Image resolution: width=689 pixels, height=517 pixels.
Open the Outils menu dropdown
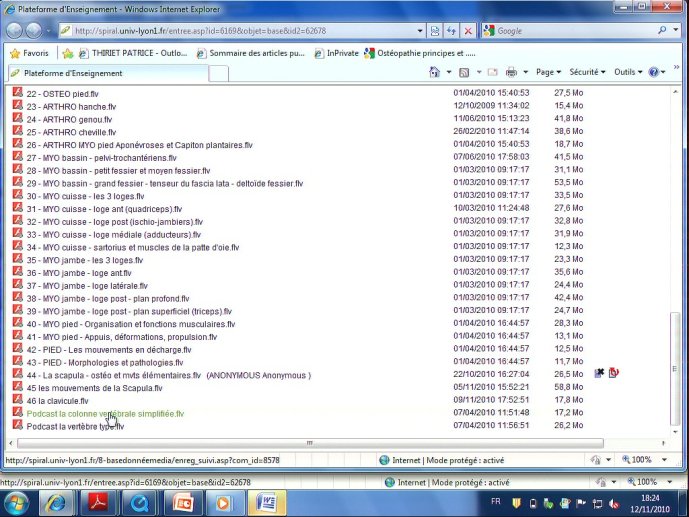point(628,72)
